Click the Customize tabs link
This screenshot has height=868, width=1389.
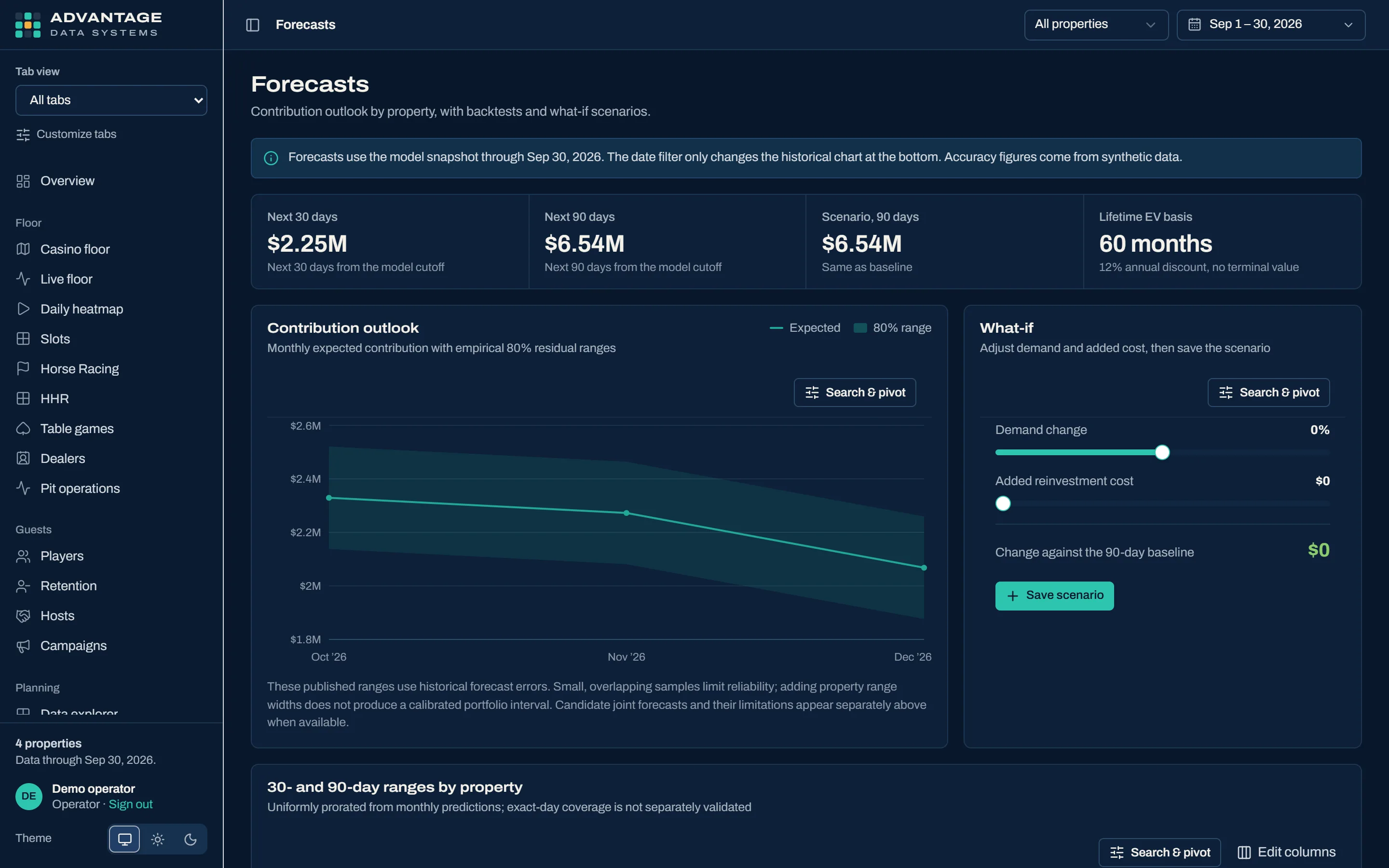point(66,135)
